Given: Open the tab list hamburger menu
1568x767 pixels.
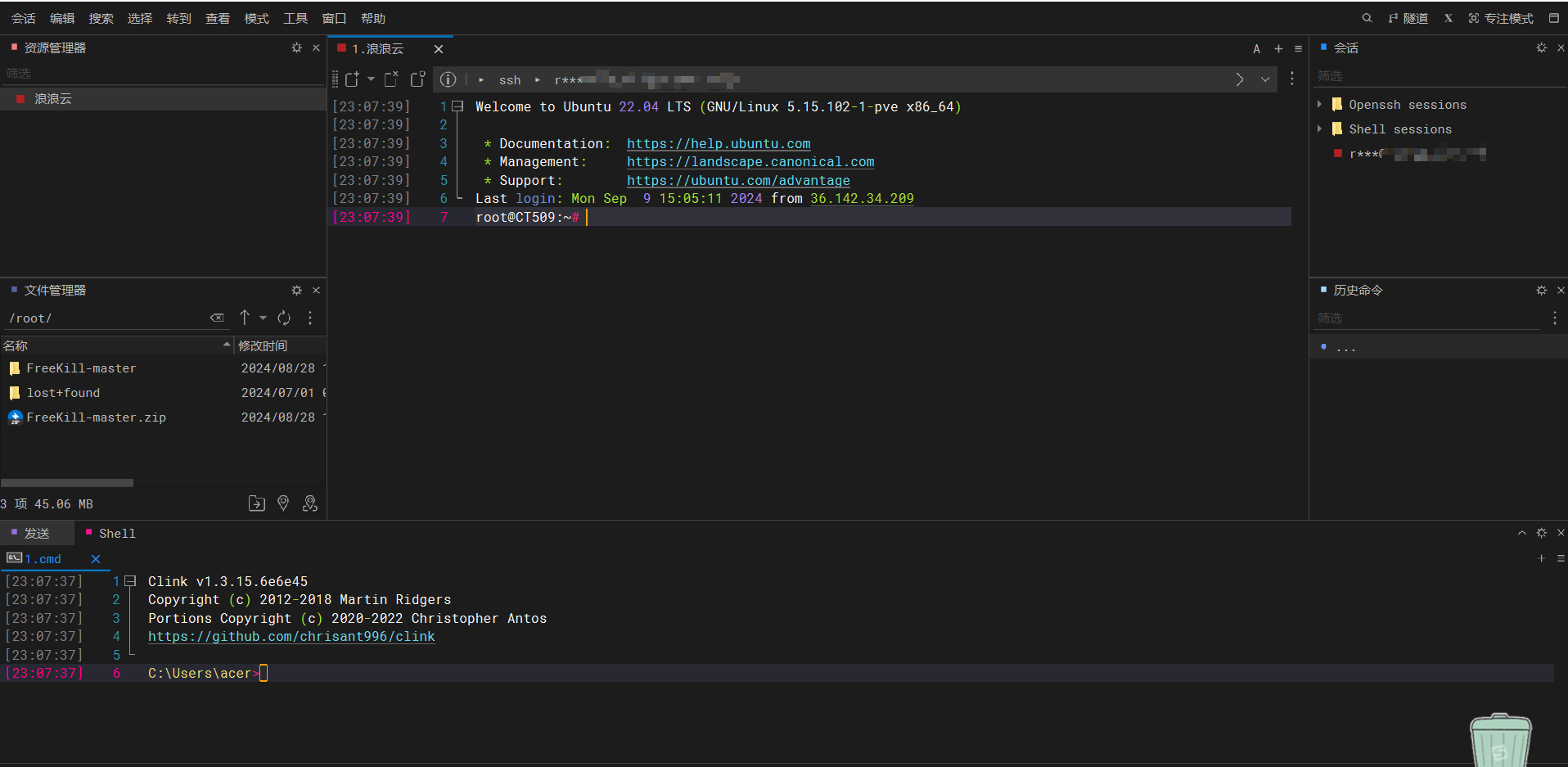Looking at the screenshot, I should coord(1298,49).
